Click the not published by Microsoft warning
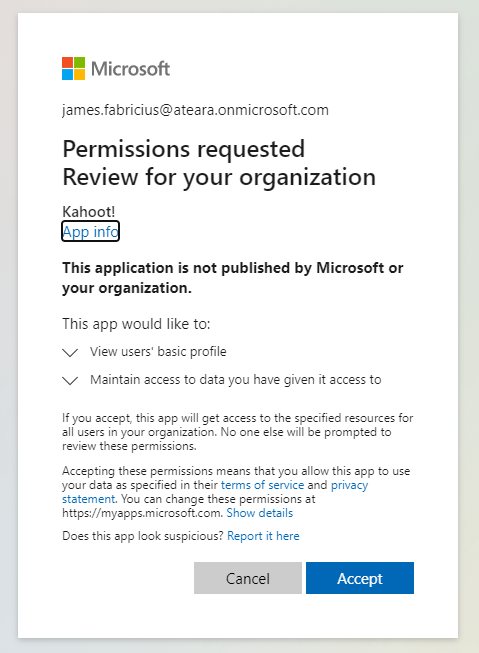The height and width of the screenshot is (653, 479). click(x=233, y=278)
